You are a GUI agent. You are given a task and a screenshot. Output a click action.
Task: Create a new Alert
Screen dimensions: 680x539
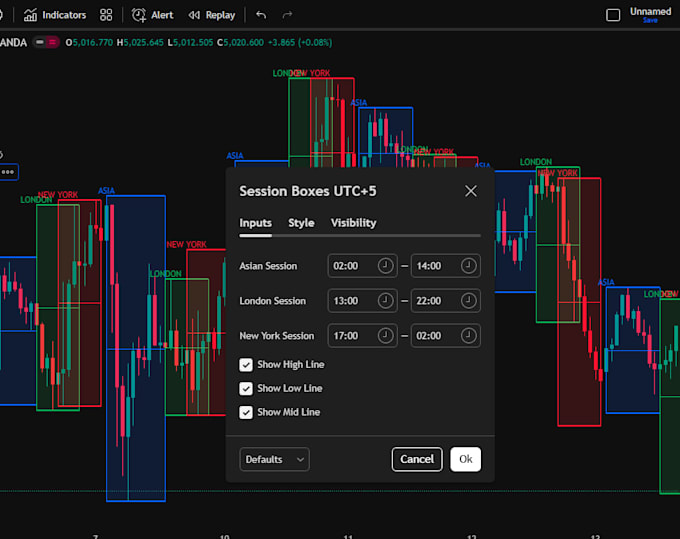tap(152, 15)
